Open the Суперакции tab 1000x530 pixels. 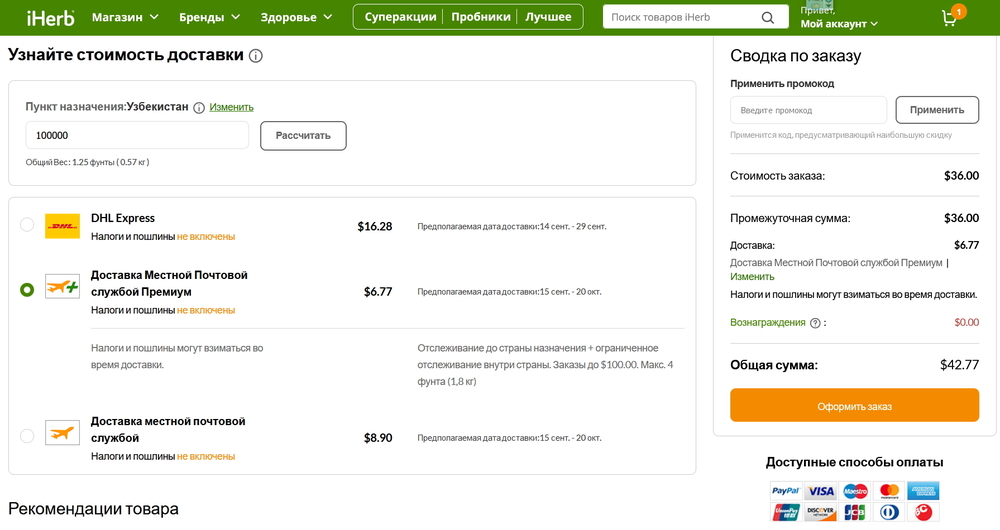(x=400, y=17)
